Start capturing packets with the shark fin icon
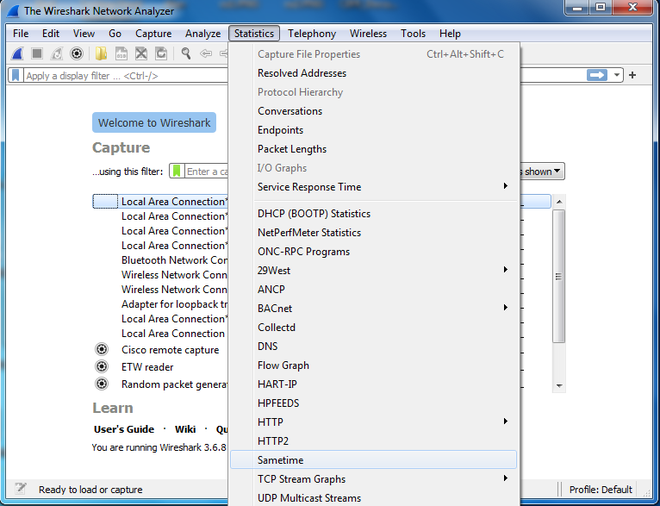This screenshot has height=506, width=660. click(x=18, y=53)
